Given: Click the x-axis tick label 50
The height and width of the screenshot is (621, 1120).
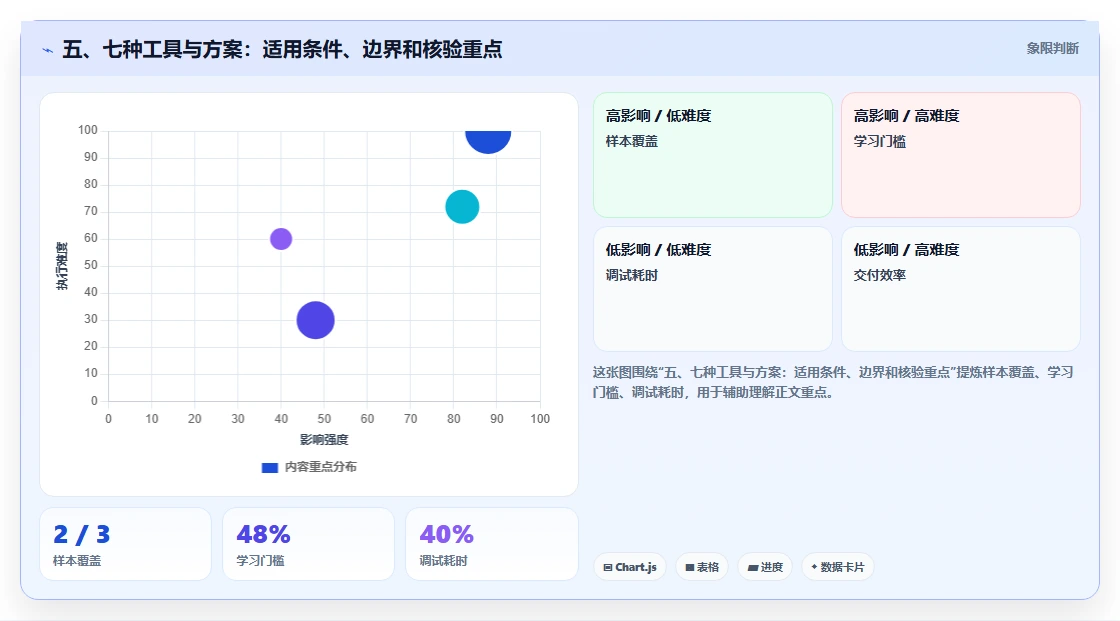Looking at the screenshot, I should point(324,419).
